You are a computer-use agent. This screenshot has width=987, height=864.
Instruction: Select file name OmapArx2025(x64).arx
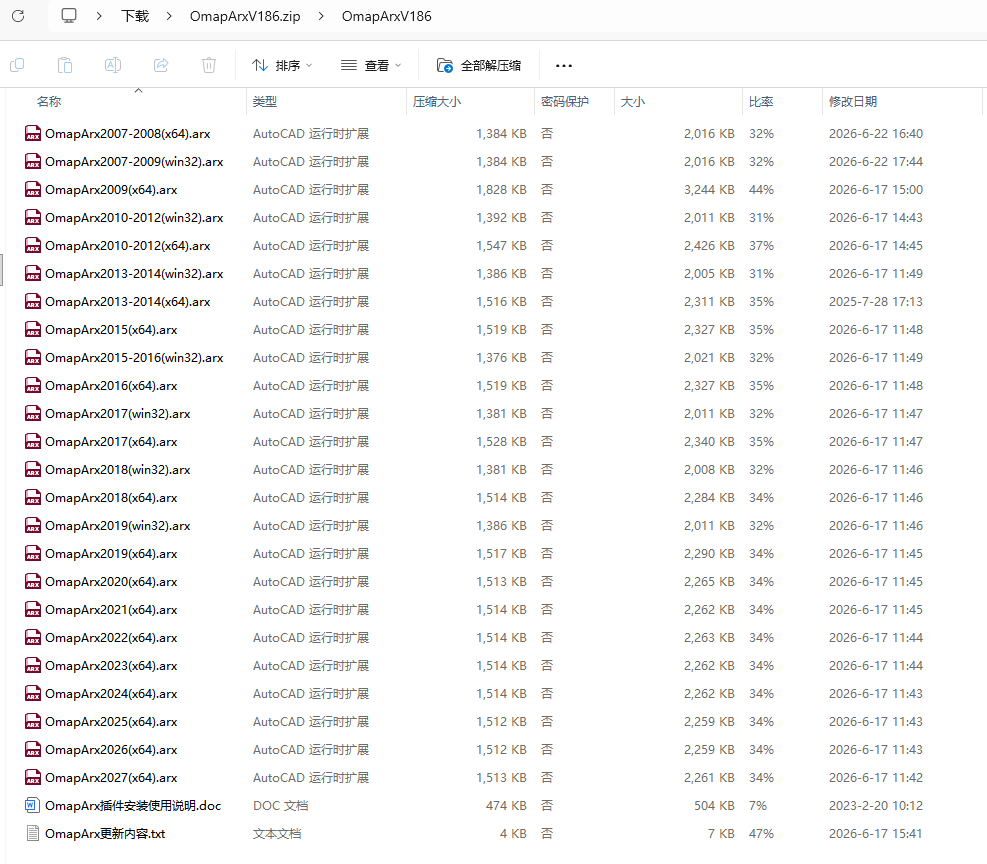[x=111, y=722]
